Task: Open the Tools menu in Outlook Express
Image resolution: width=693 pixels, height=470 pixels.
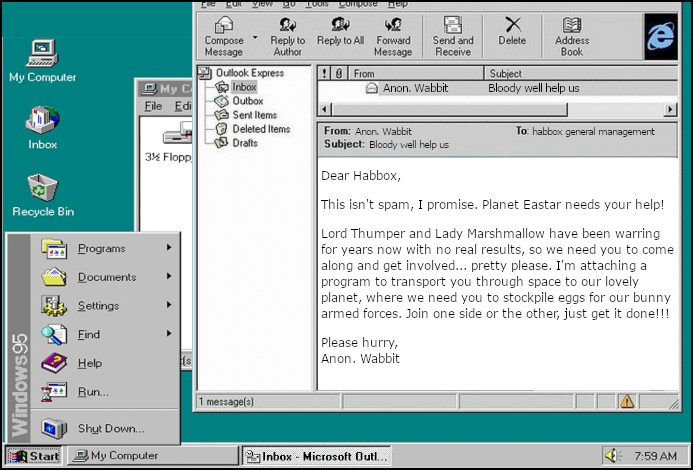Action: (x=316, y=4)
